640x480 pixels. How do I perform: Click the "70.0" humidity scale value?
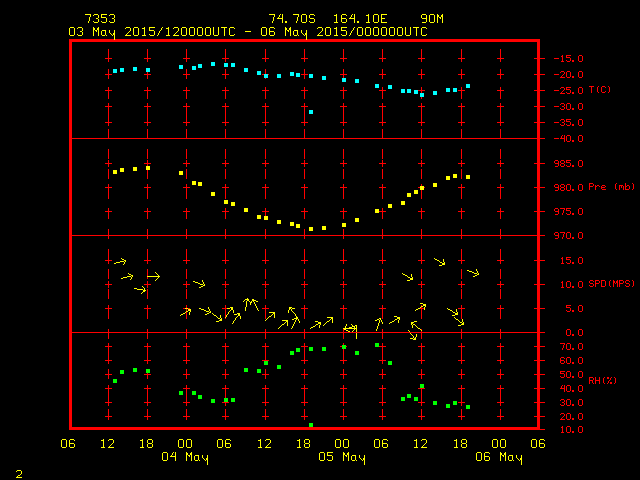click(572, 347)
